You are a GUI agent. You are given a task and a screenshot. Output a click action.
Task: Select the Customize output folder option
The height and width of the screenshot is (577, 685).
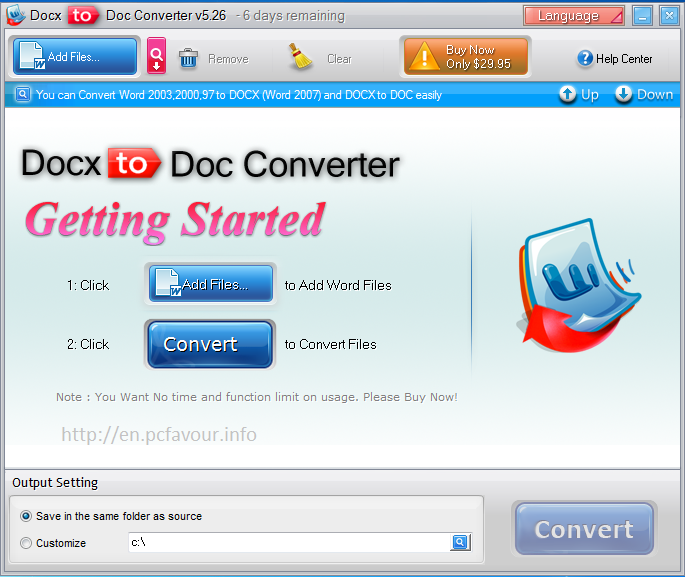point(26,543)
